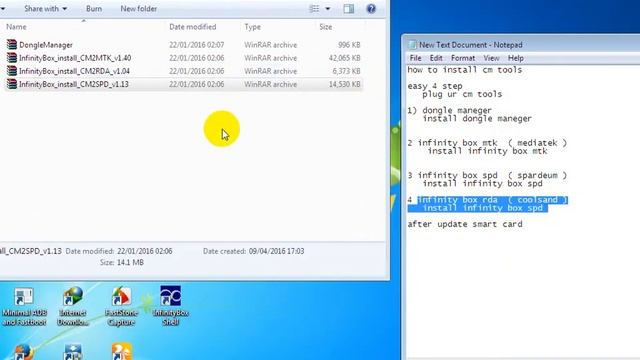Screen dimensions: 640x360
Task: Launch the InfinityBox Shell desktop shortcut
Action: tap(170, 305)
